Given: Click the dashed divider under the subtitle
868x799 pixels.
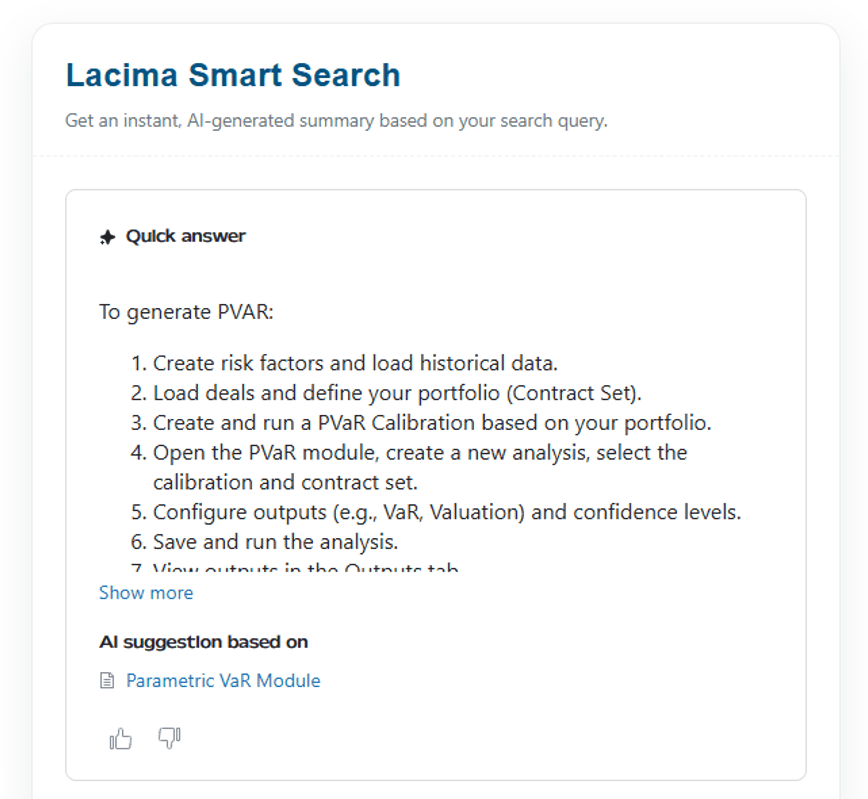Looking at the screenshot, I should (x=435, y=156).
